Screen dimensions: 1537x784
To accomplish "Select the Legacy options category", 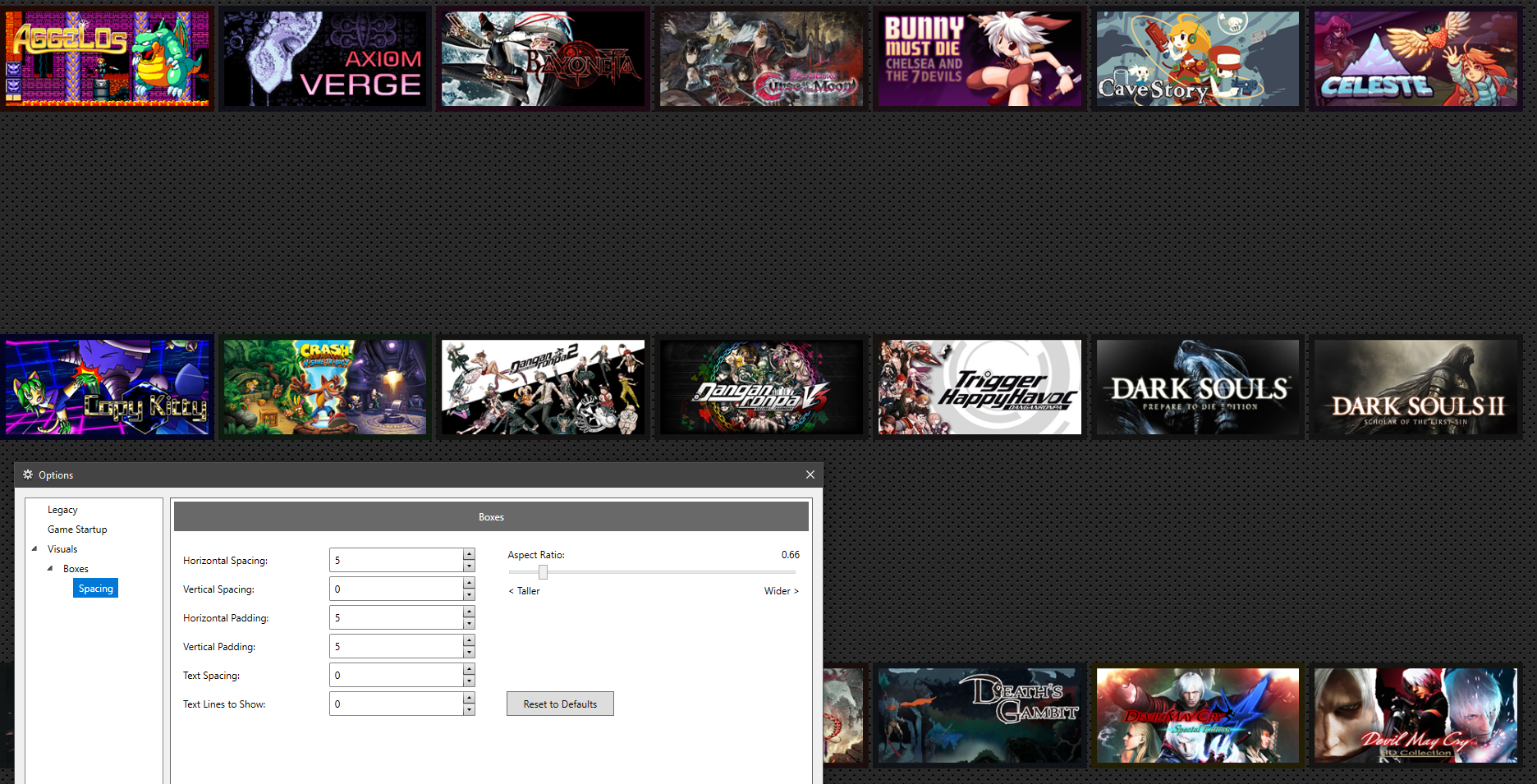I will 62,510.
